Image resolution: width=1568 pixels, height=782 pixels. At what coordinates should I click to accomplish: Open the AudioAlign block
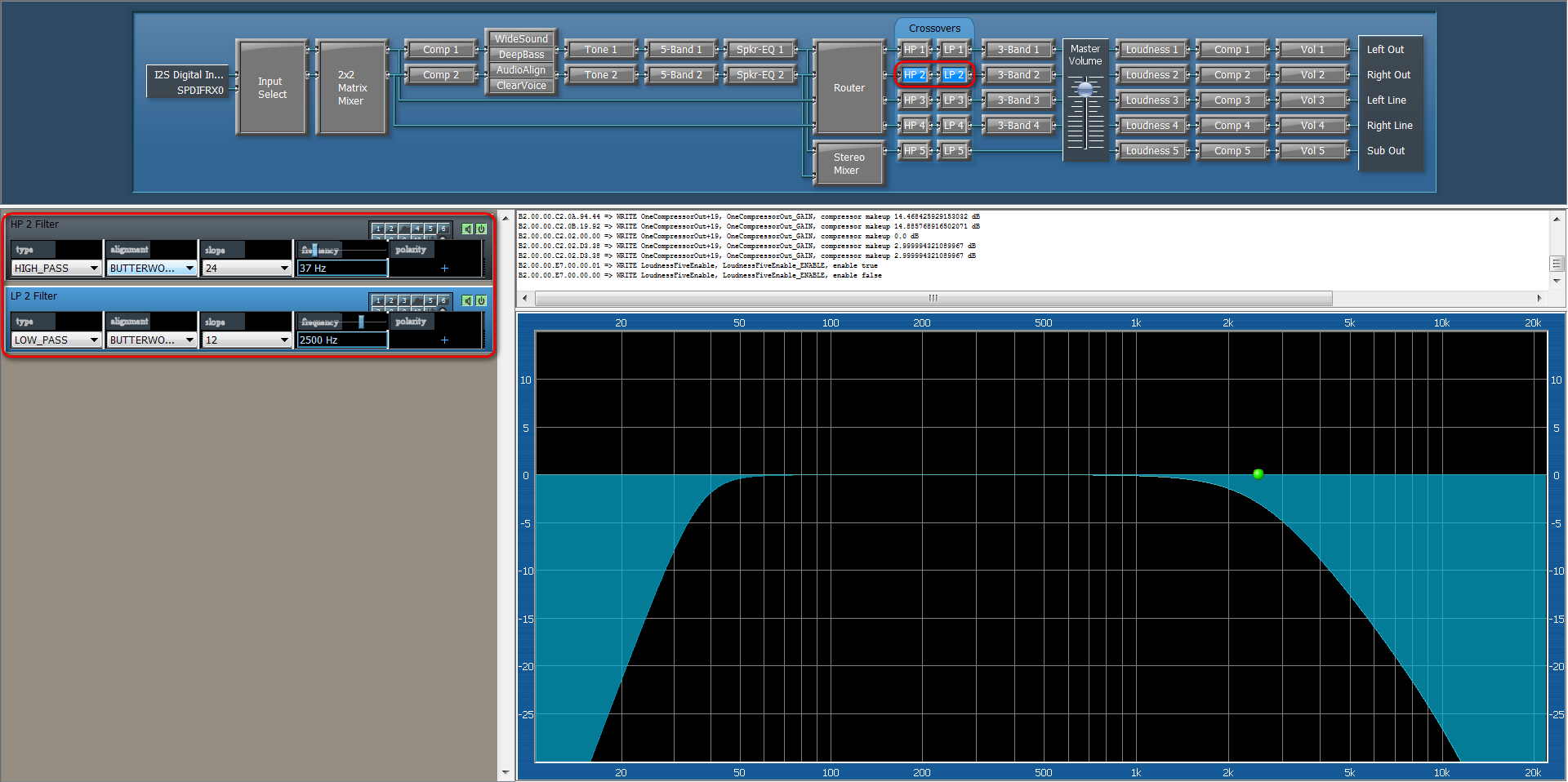click(x=521, y=70)
